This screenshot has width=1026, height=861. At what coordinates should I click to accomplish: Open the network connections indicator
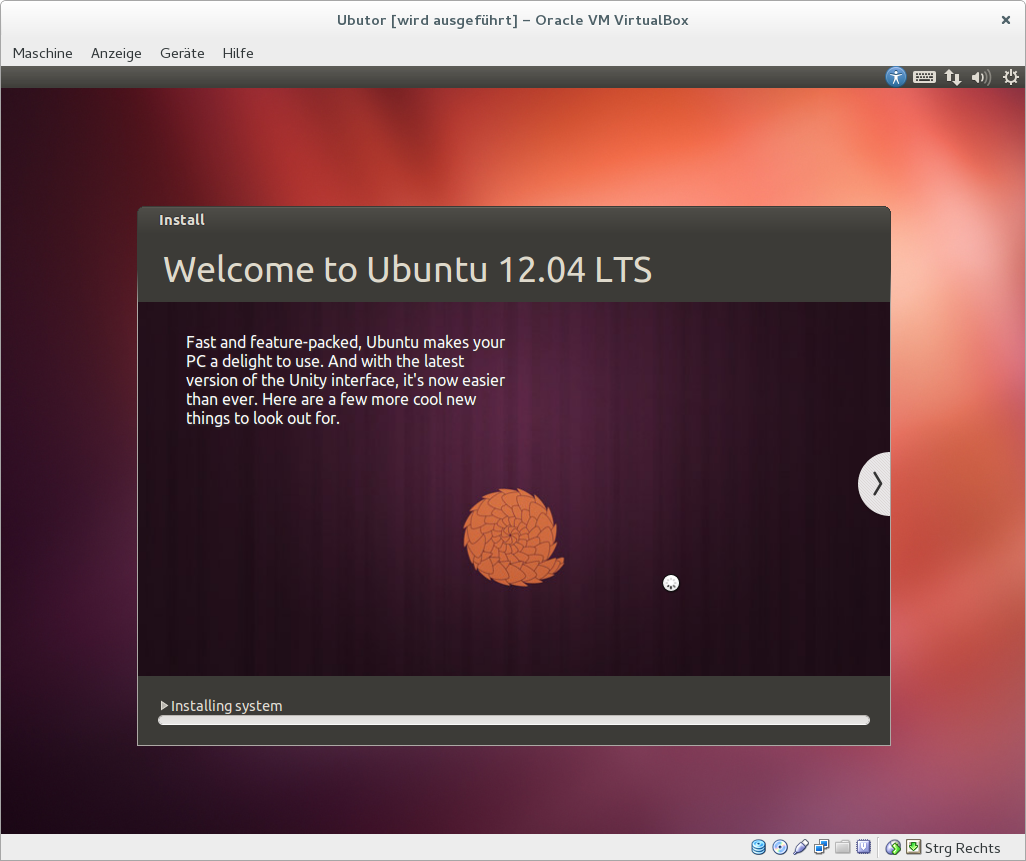click(x=953, y=77)
